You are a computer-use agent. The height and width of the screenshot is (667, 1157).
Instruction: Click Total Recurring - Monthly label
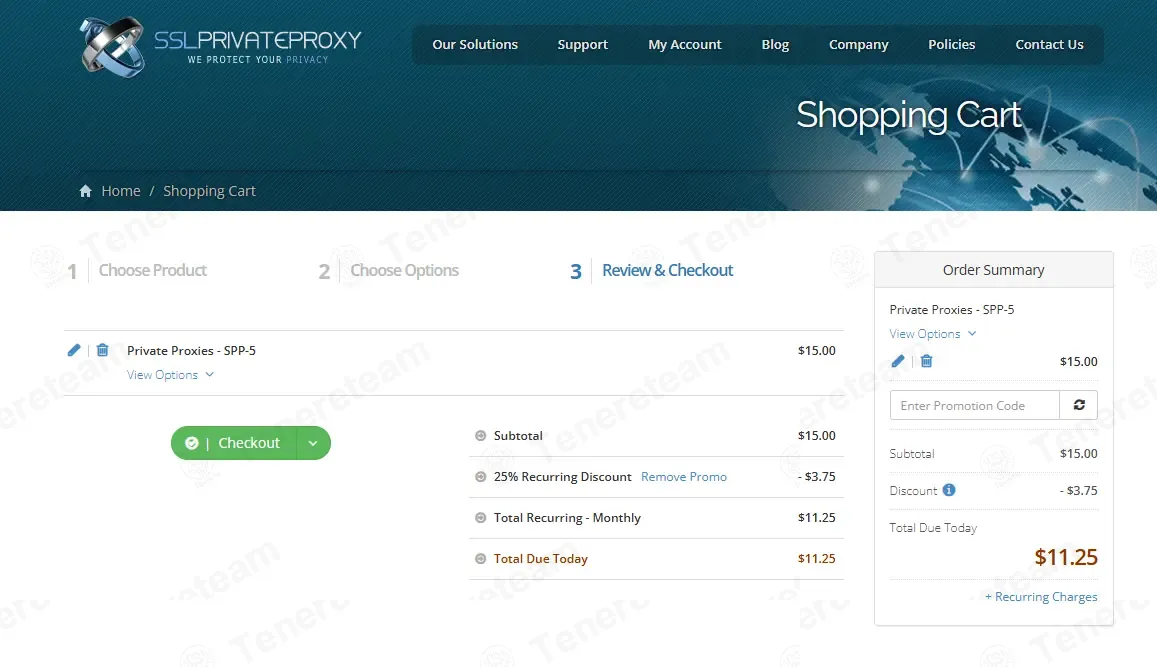click(x=567, y=518)
